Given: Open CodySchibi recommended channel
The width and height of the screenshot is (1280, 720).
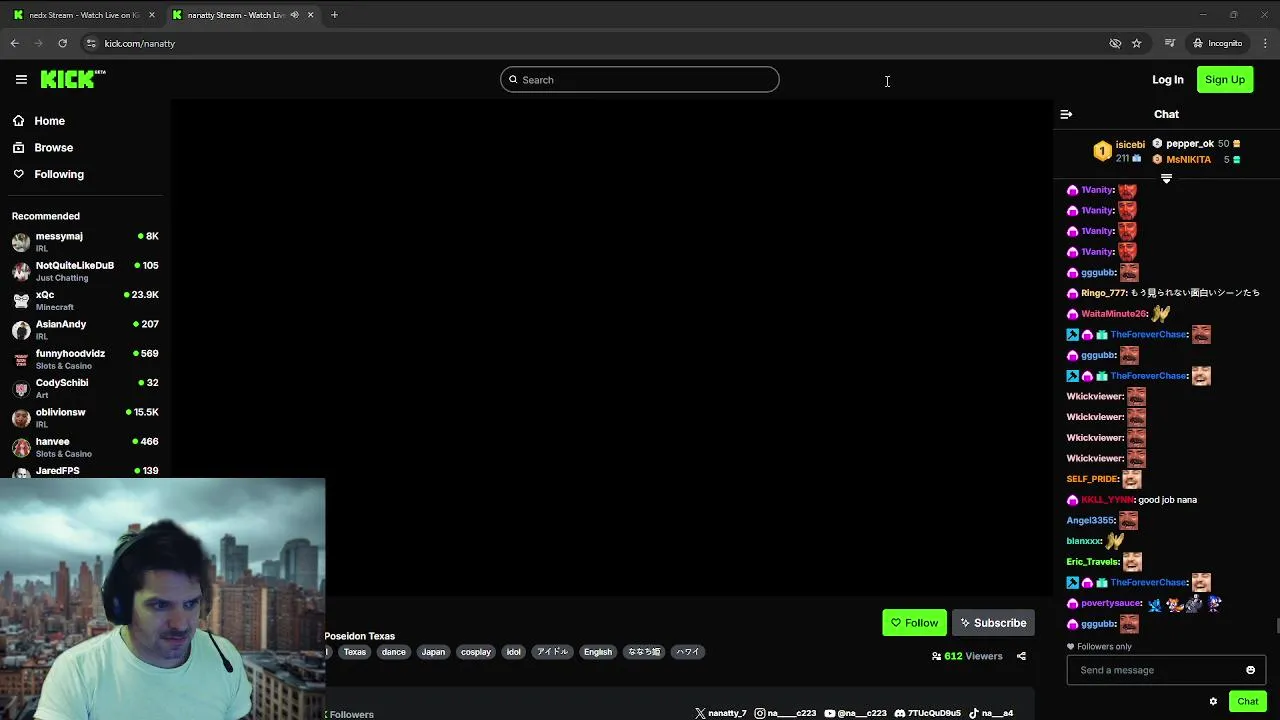Looking at the screenshot, I should pyautogui.click(x=85, y=388).
